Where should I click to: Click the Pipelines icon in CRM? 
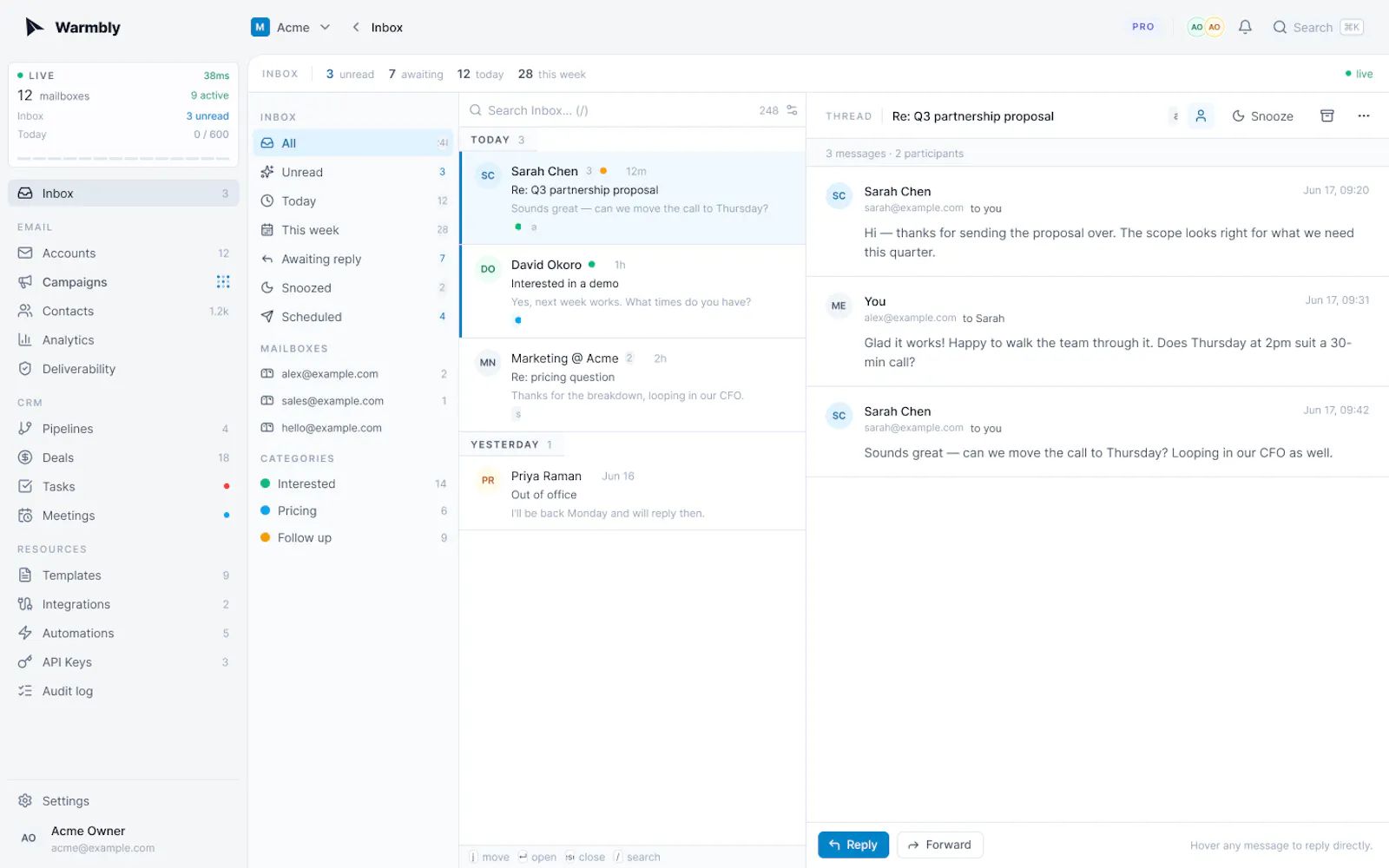tap(25, 429)
